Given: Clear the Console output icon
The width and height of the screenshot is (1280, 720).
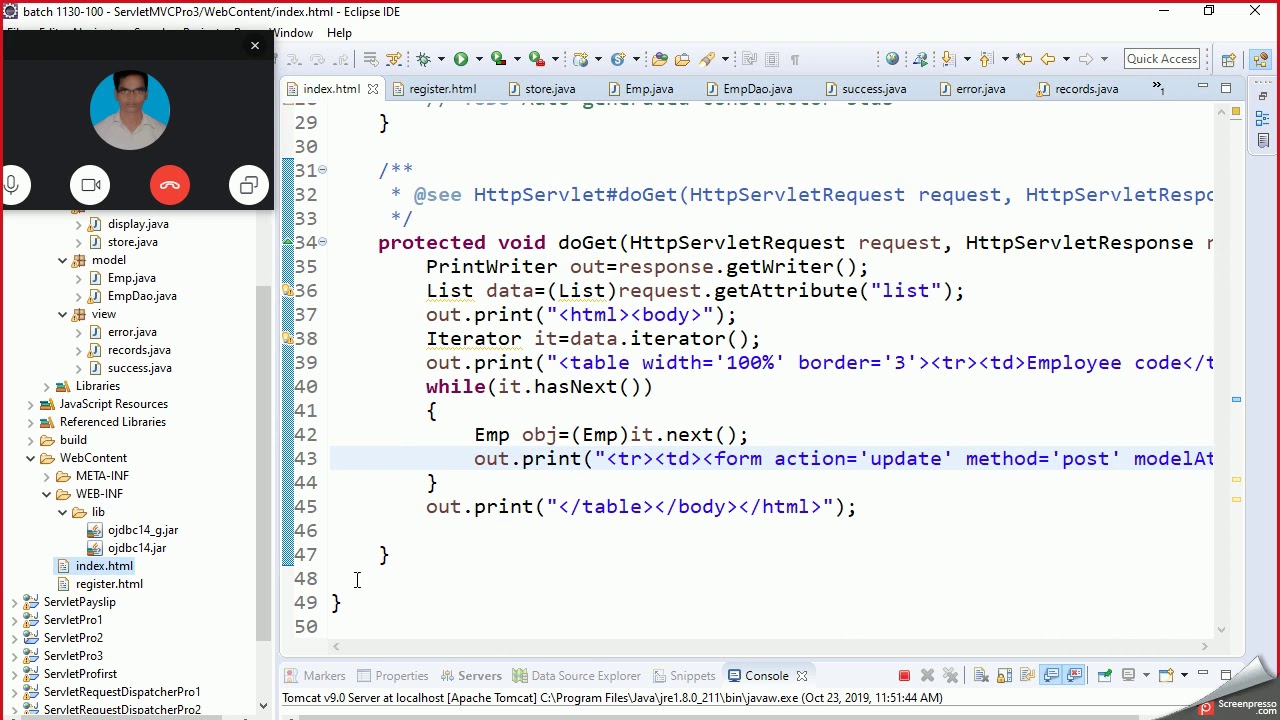Looking at the screenshot, I should click(x=980, y=676).
